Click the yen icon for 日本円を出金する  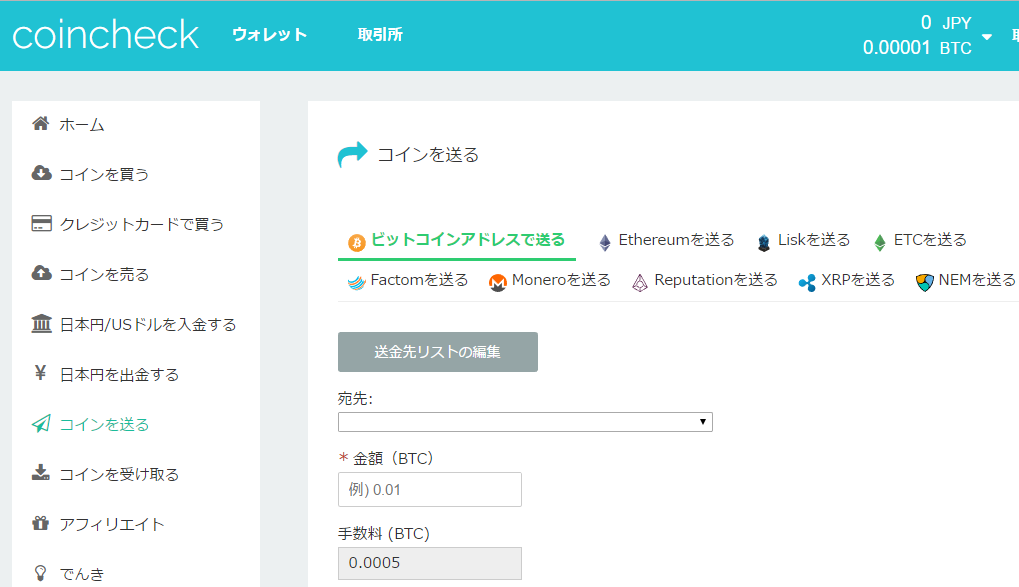pos(40,372)
